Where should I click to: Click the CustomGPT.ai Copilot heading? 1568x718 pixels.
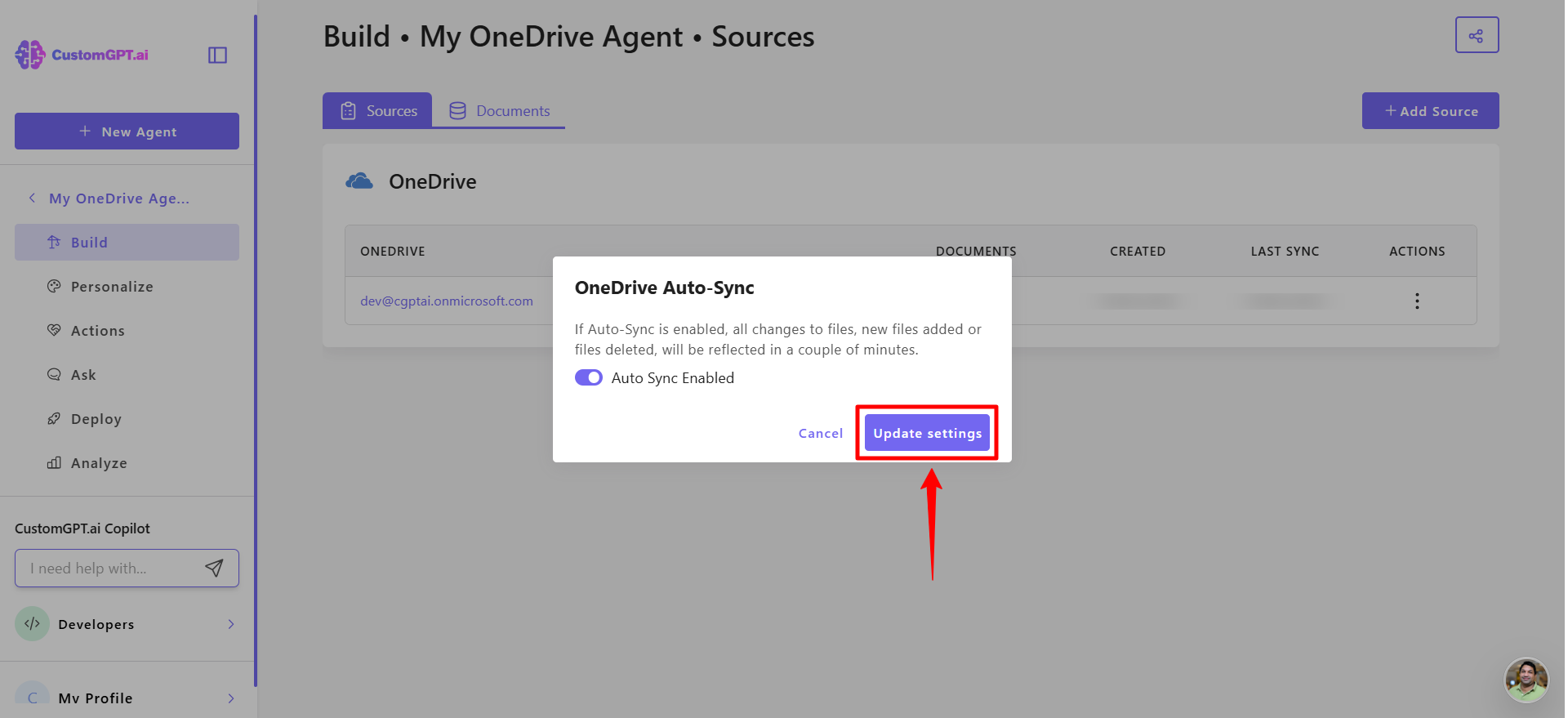click(x=82, y=528)
